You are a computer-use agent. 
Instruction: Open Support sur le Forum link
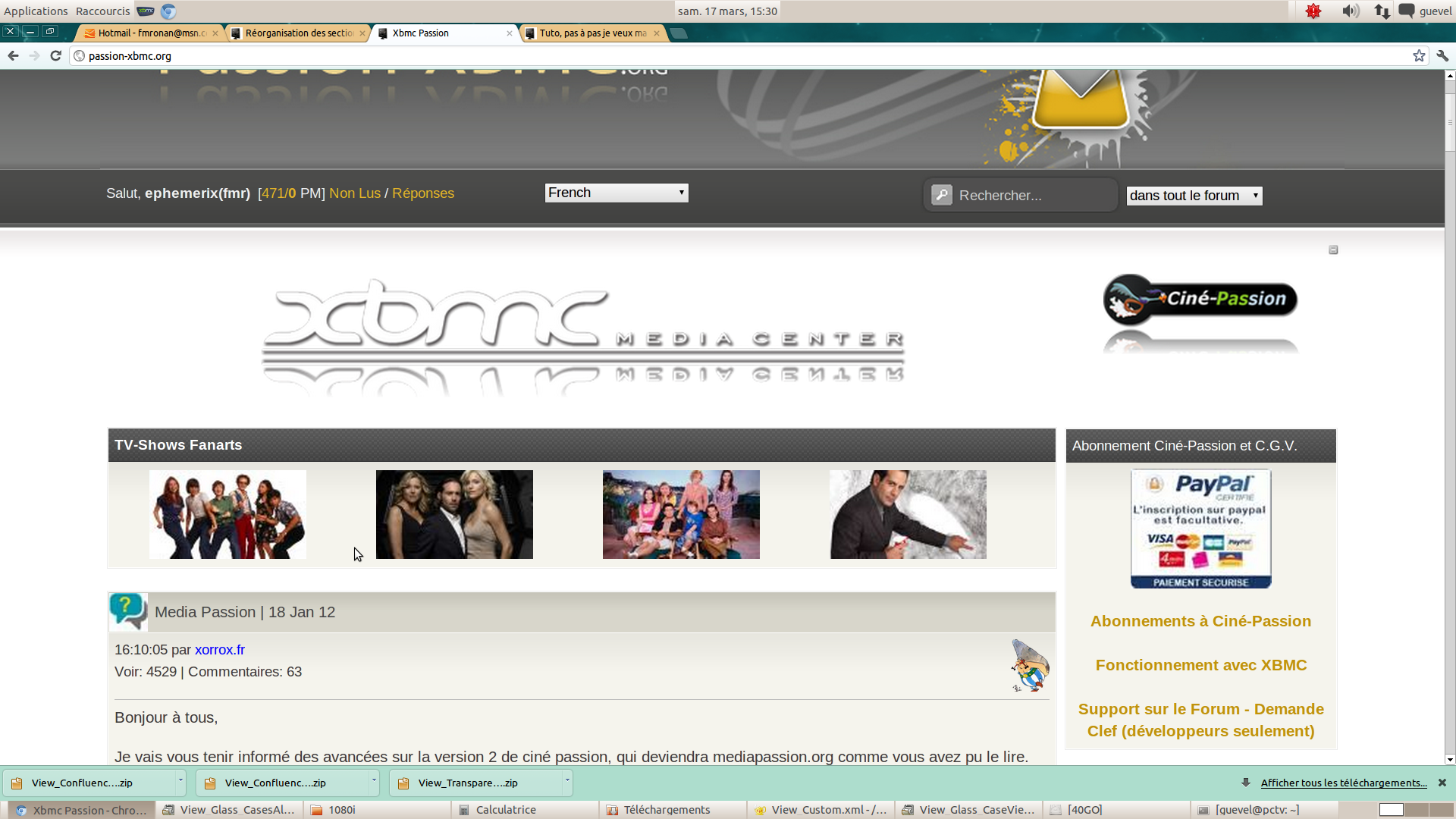click(1201, 720)
